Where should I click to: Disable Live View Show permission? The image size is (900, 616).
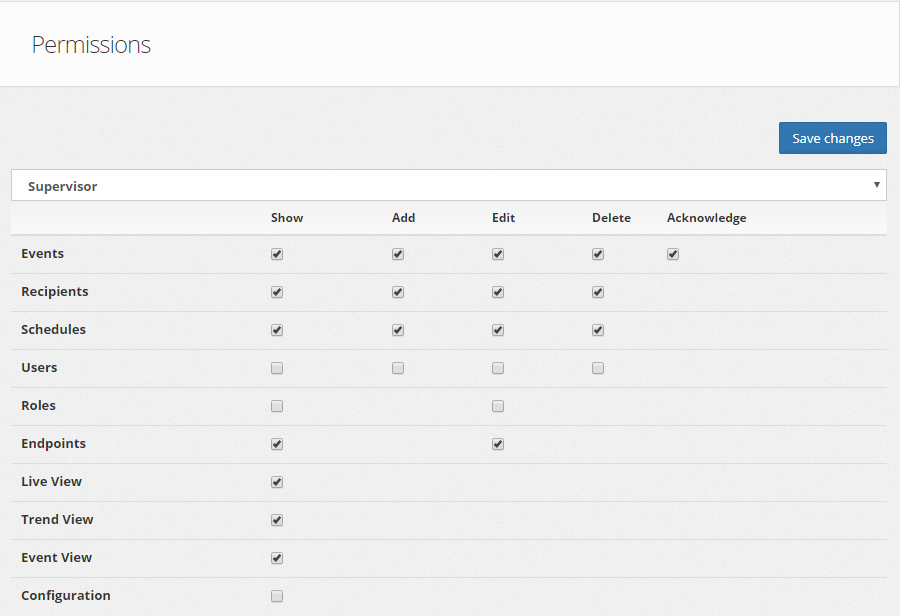pyautogui.click(x=277, y=482)
